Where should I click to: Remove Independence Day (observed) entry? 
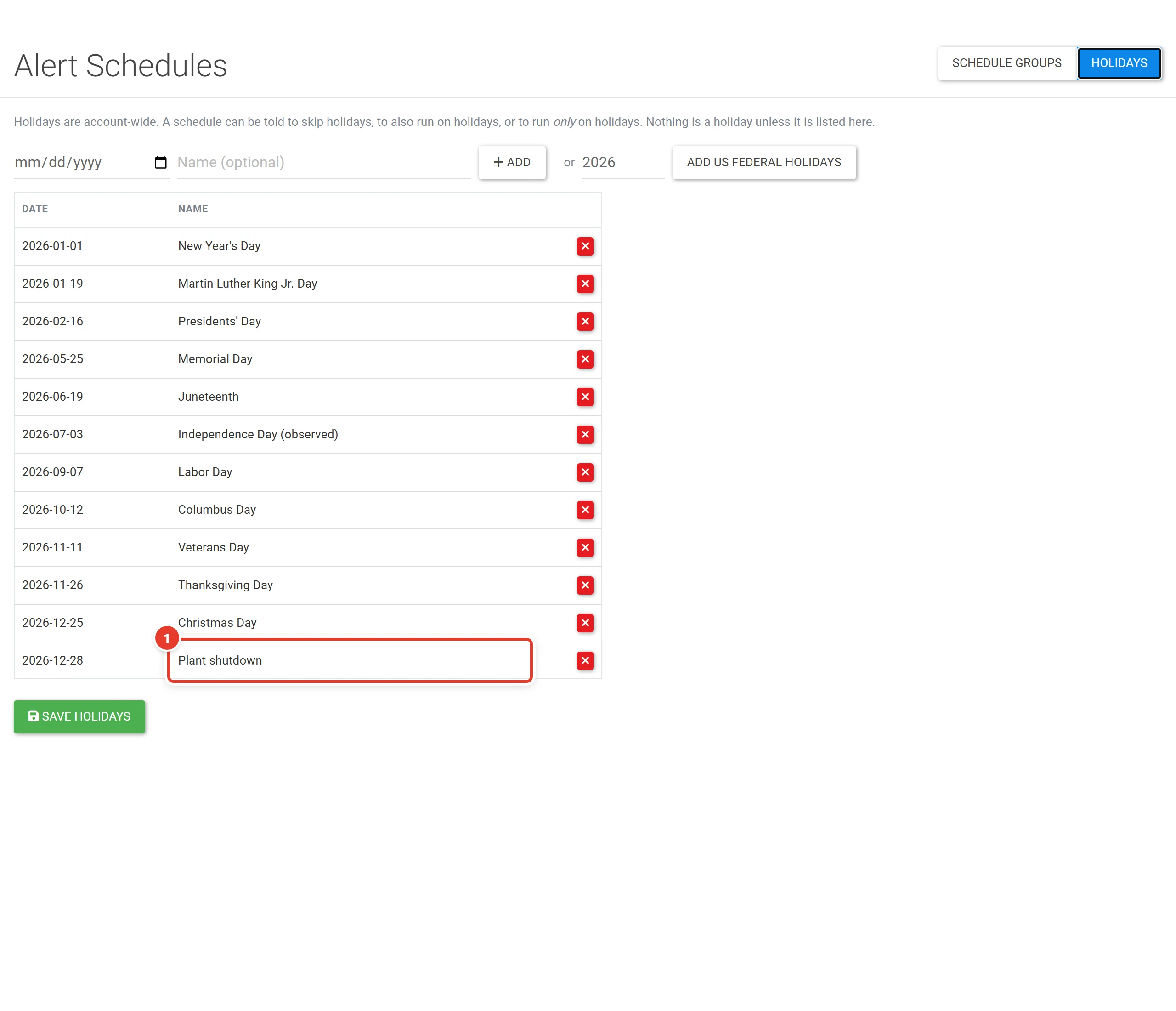[x=585, y=434]
